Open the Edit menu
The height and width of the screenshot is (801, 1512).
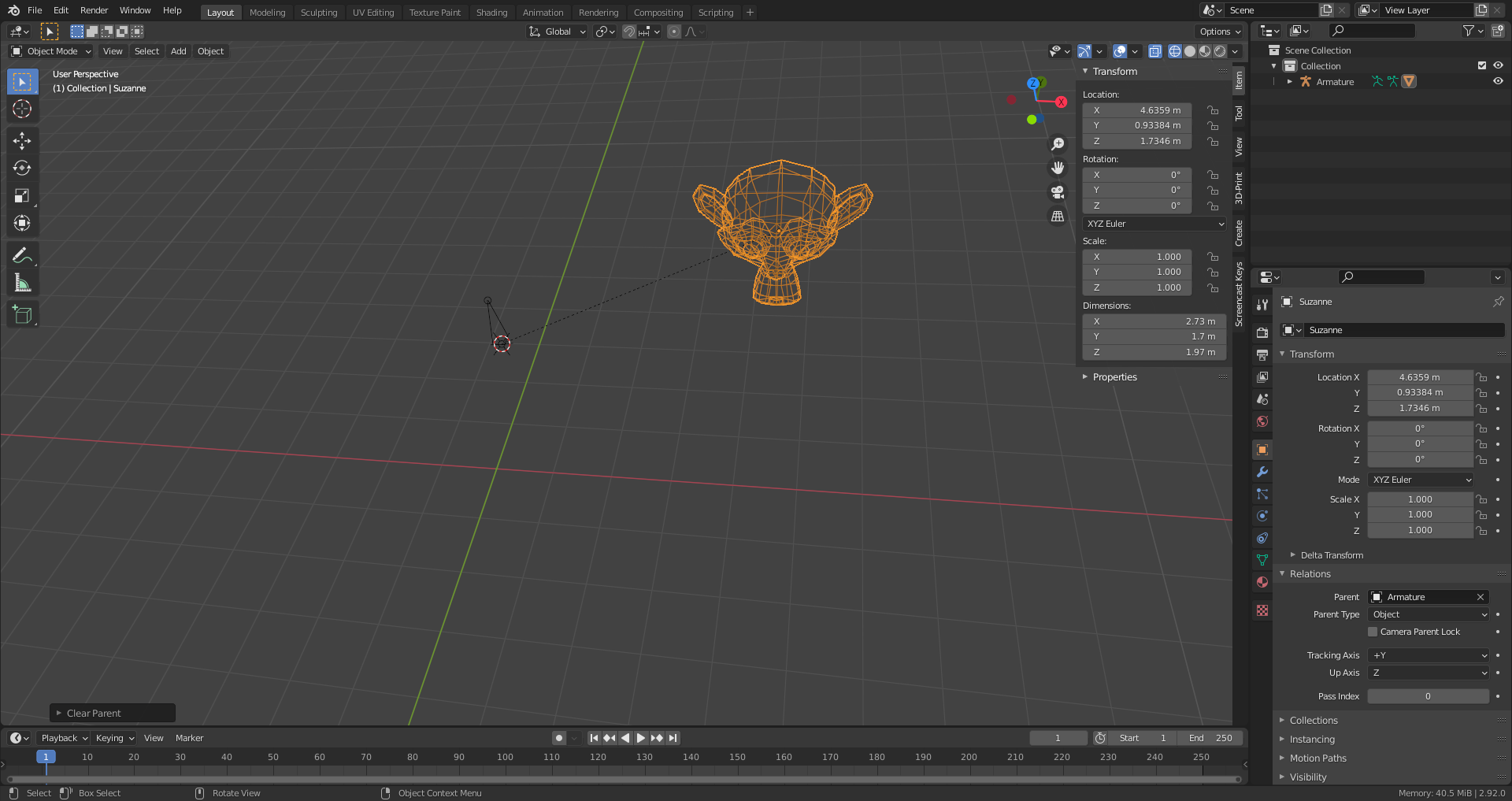[x=61, y=10]
